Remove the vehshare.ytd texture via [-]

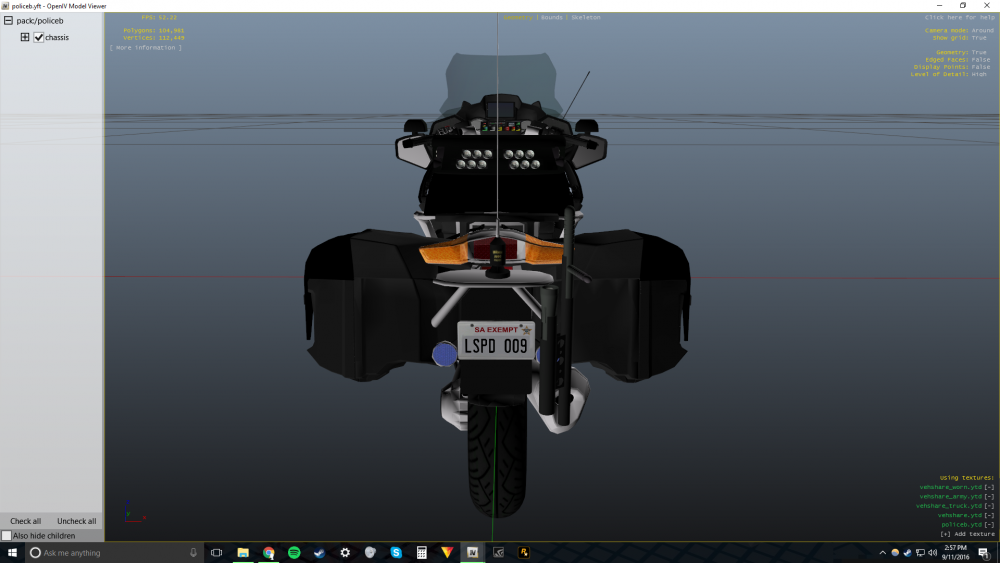[989, 515]
